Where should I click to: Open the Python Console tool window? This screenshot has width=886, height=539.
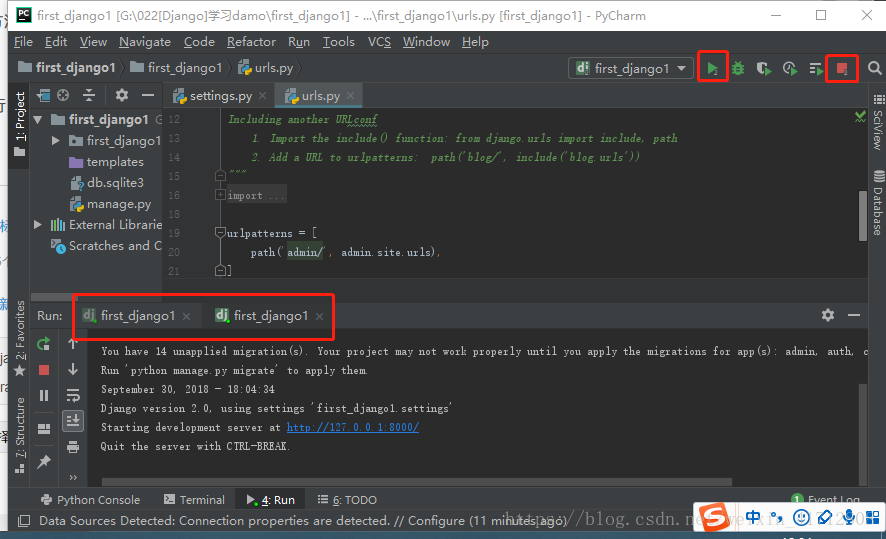(x=90, y=500)
